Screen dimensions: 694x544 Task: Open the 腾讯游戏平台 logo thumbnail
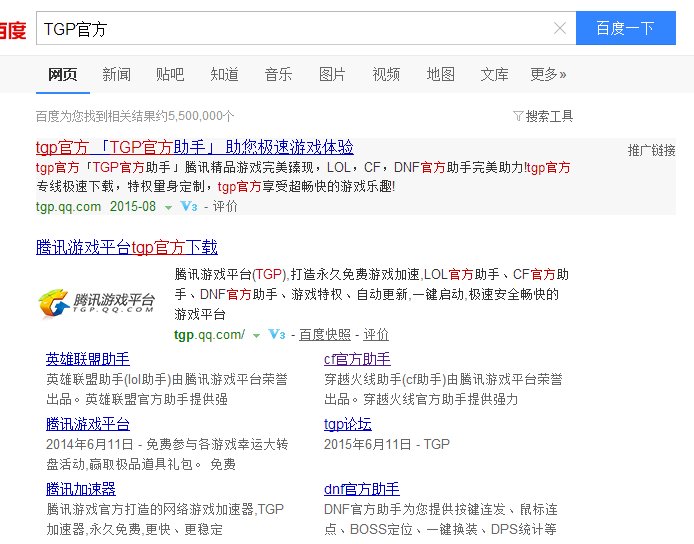(97, 303)
